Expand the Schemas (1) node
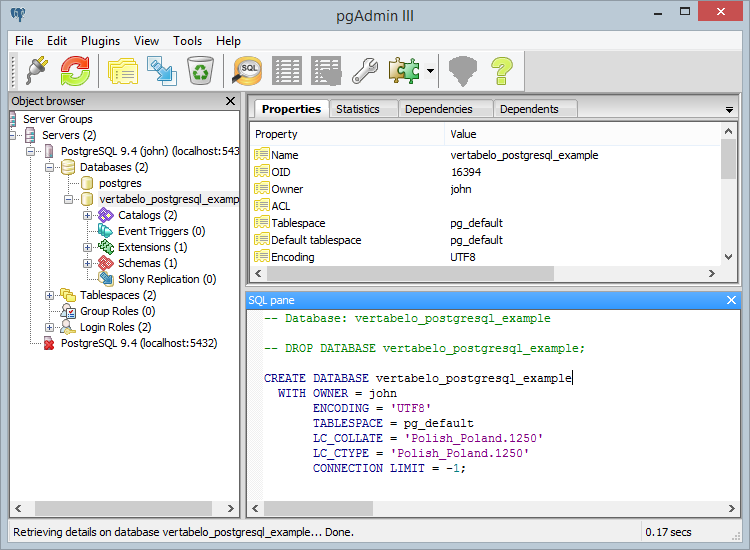This screenshot has height=550, width=750. (x=88, y=263)
